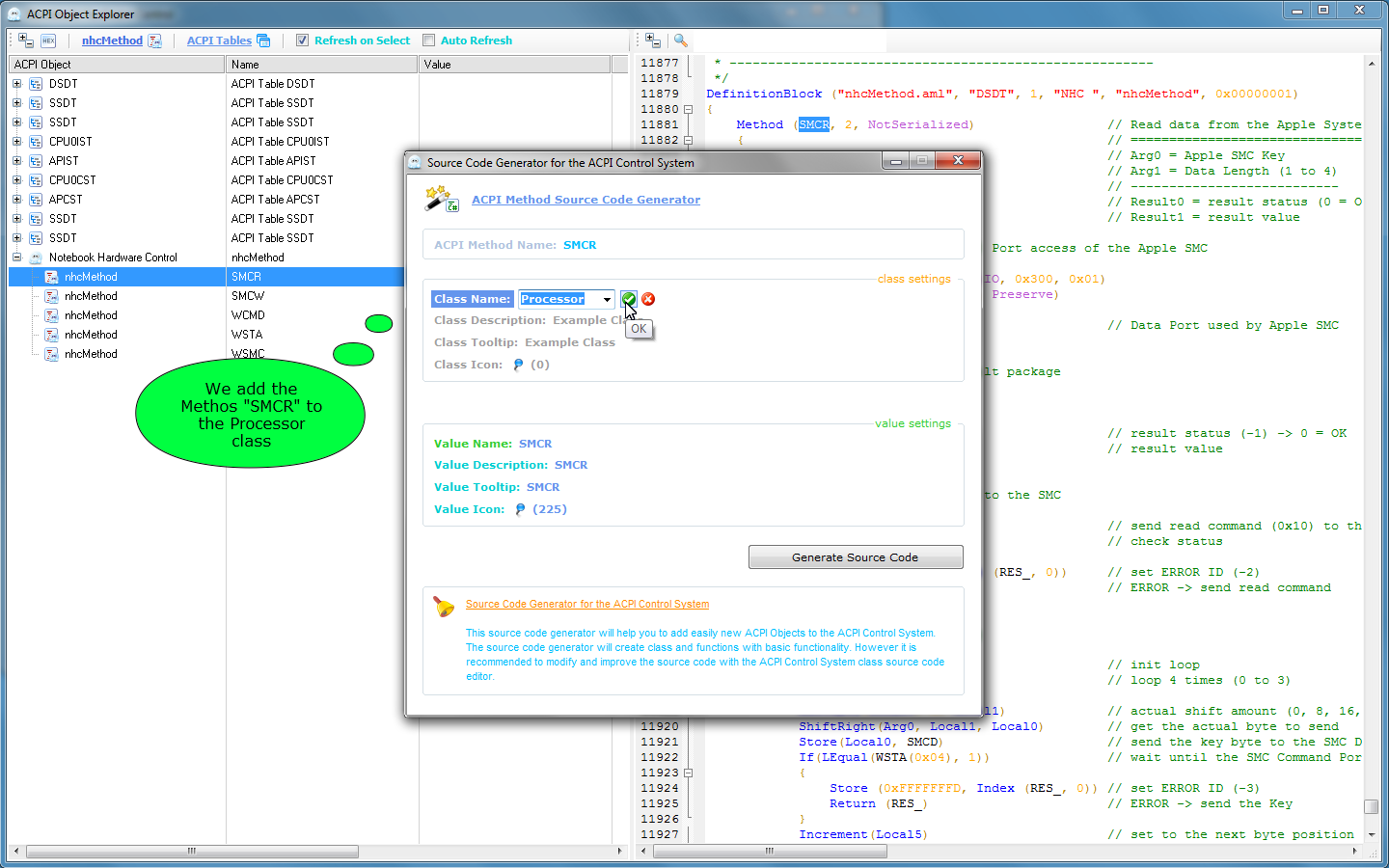Click the magic wand generator icon
The height and width of the screenshot is (868, 1389).
[x=441, y=200]
